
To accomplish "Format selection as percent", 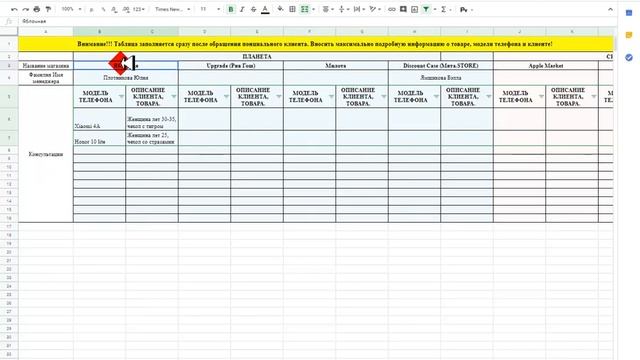I will [103, 9].
